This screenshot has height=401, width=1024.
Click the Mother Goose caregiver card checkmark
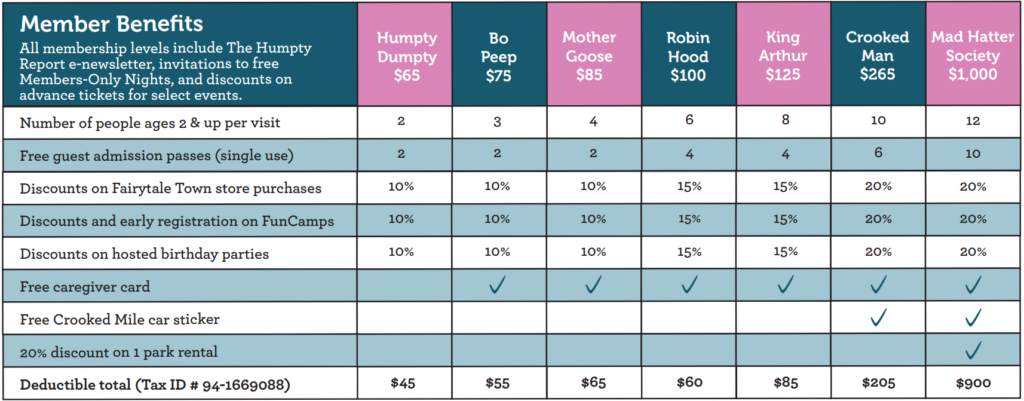click(593, 286)
